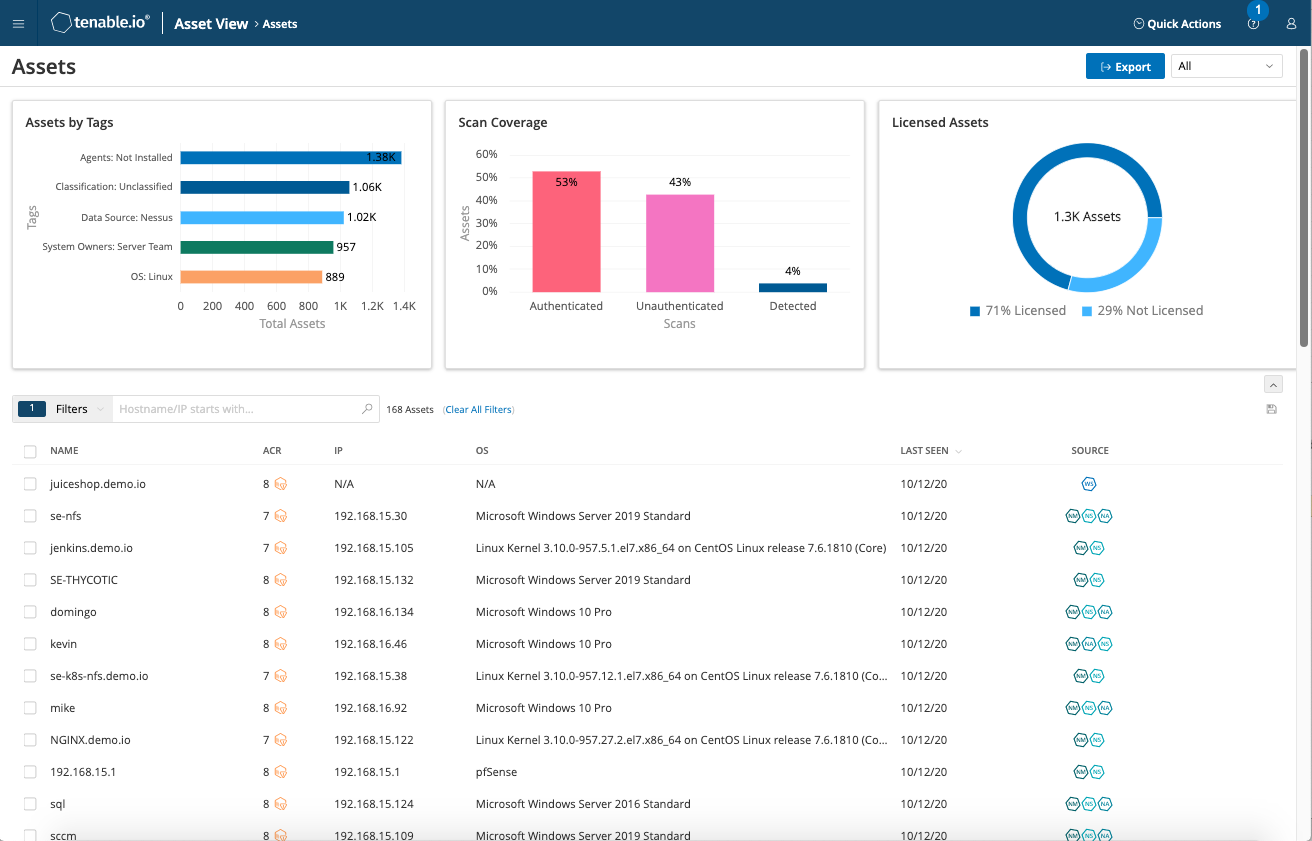Open the All dropdown beside Export

1226,66
